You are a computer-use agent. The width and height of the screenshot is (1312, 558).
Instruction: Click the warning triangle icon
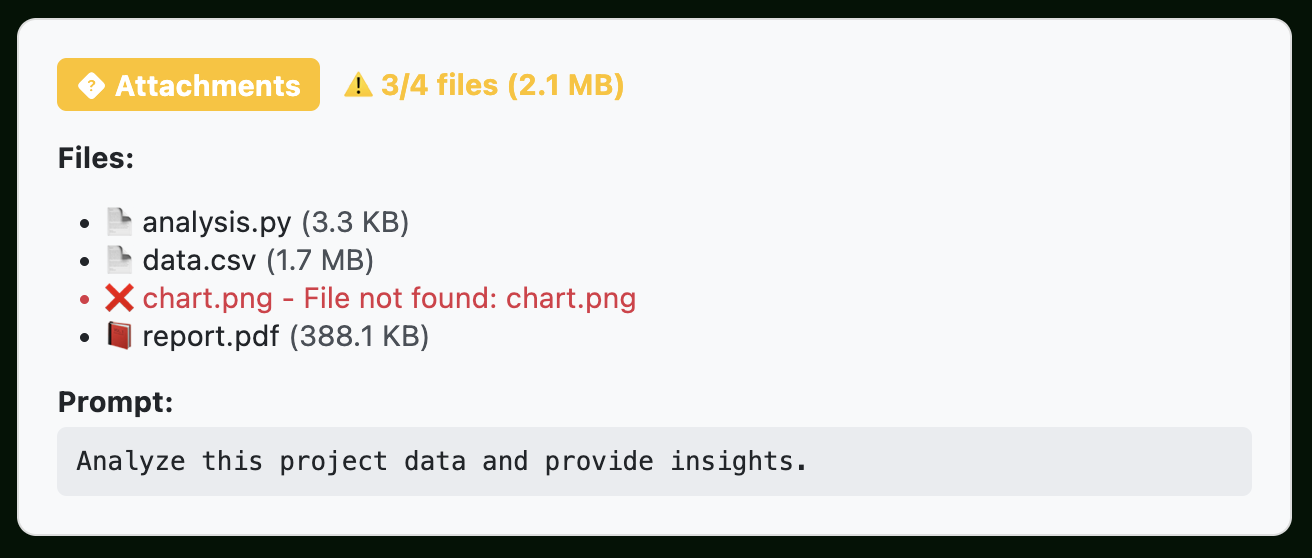point(357,86)
